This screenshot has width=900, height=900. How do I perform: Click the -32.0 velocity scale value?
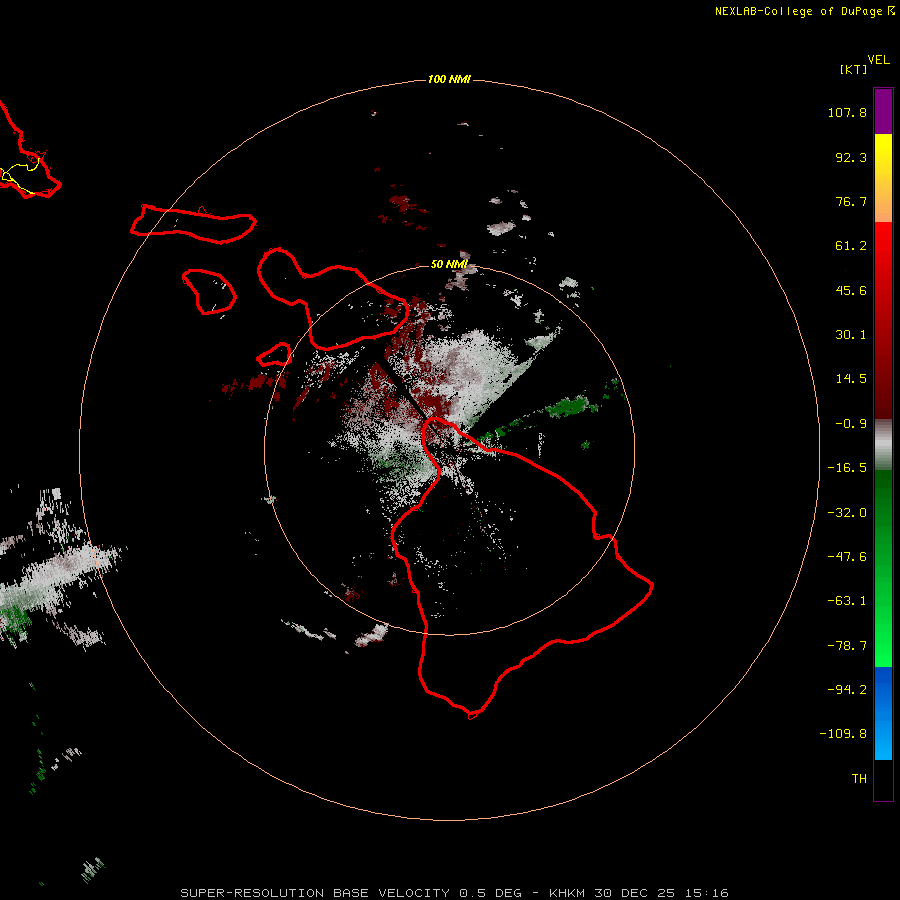click(x=847, y=513)
